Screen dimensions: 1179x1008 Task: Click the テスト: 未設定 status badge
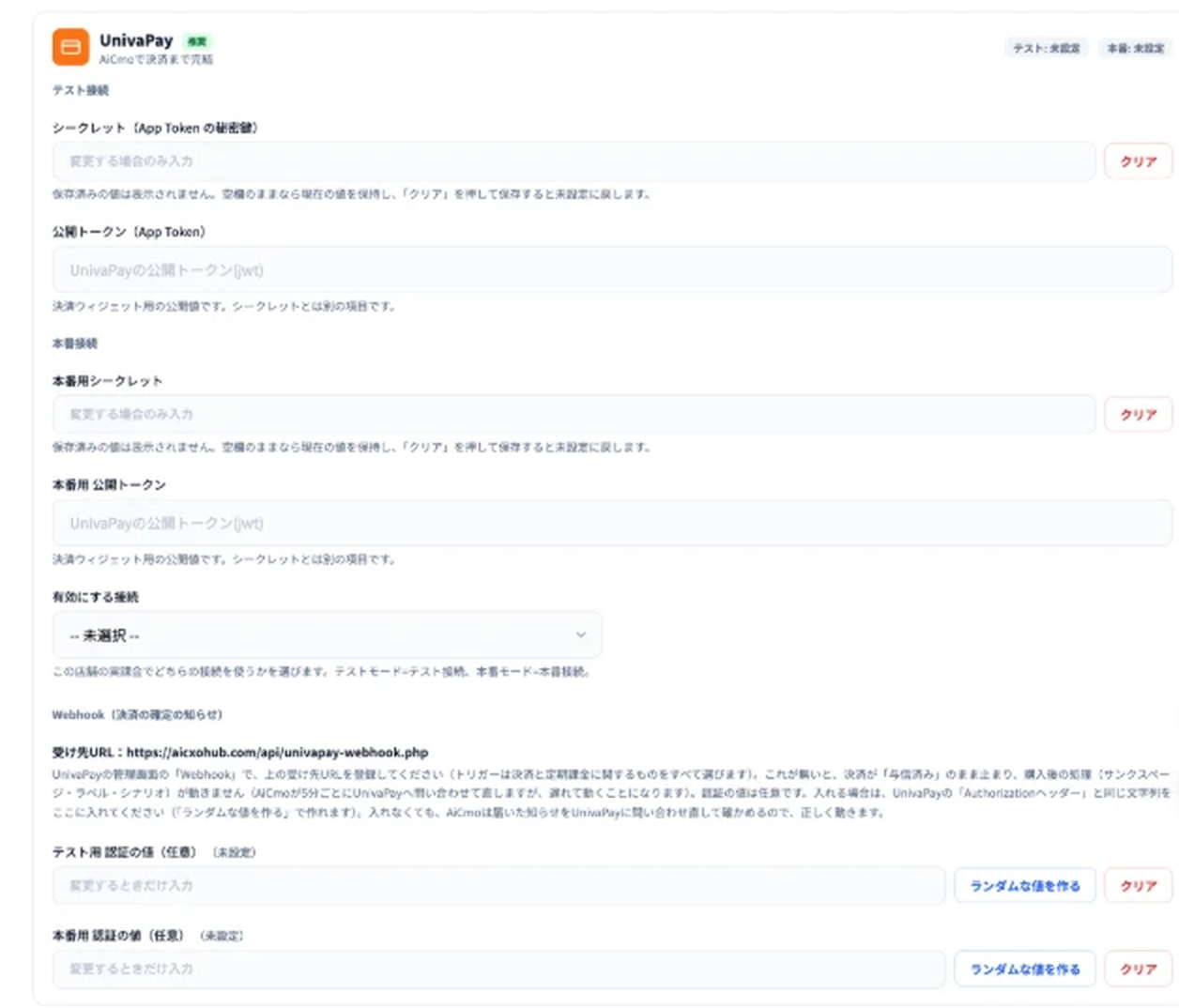(x=1046, y=48)
